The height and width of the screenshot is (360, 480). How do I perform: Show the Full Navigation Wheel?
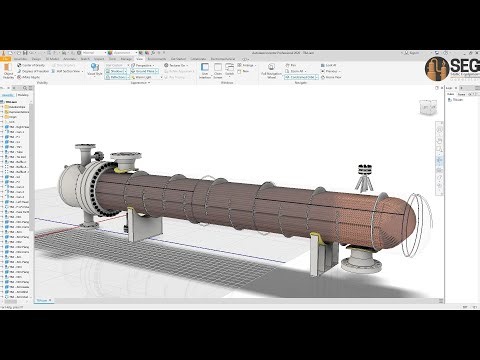click(x=271, y=71)
